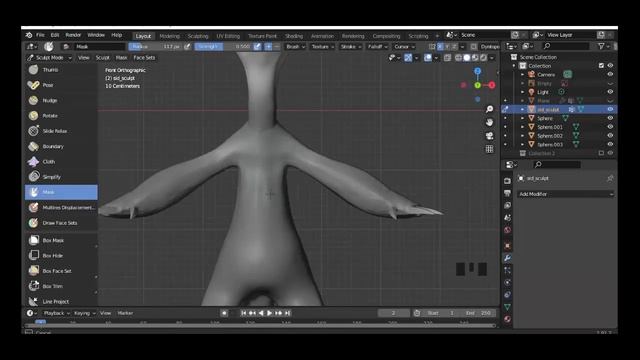Click the Blender logo menu
640x360 pixels.
29,35
